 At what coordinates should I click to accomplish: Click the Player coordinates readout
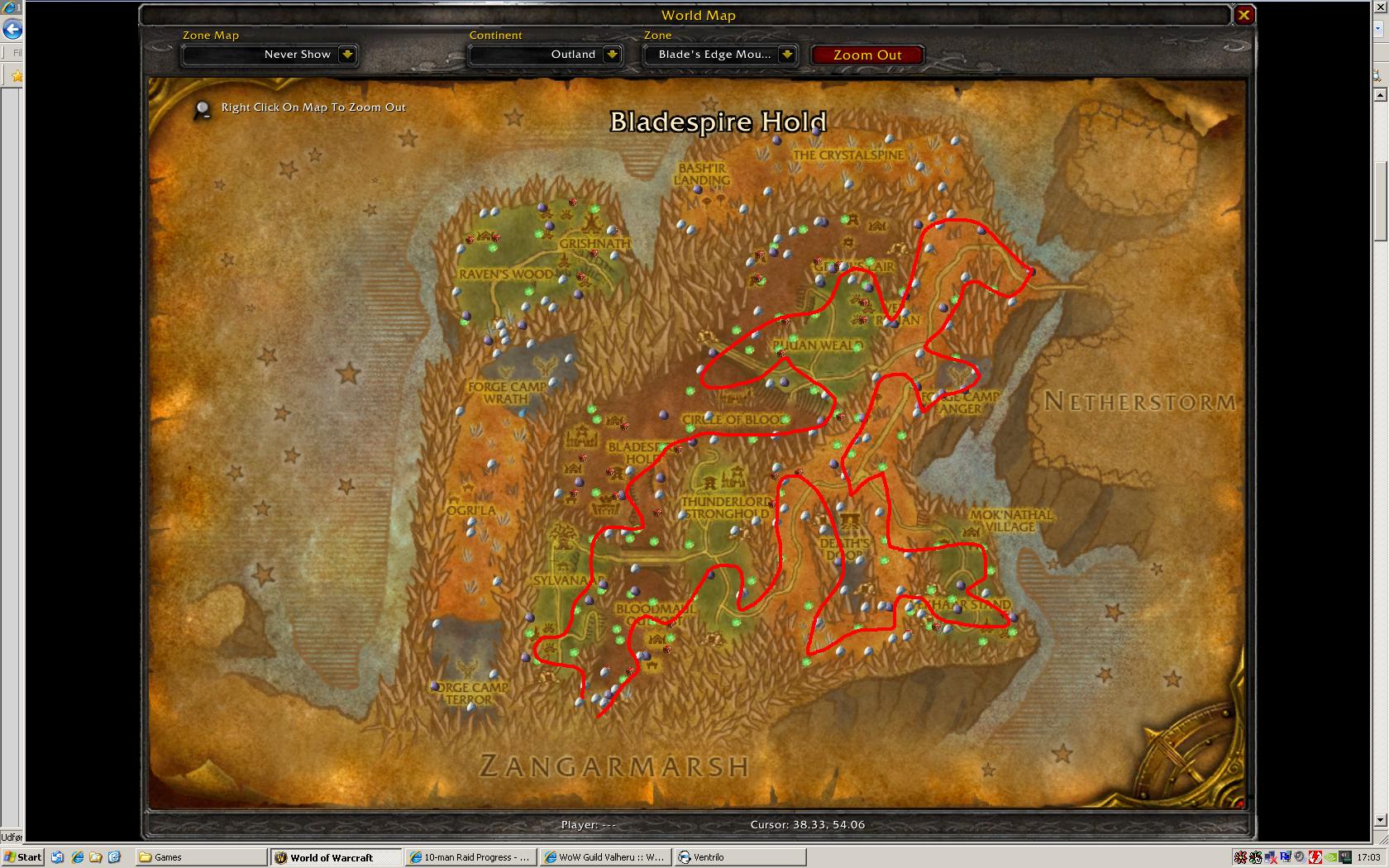click(588, 824)
